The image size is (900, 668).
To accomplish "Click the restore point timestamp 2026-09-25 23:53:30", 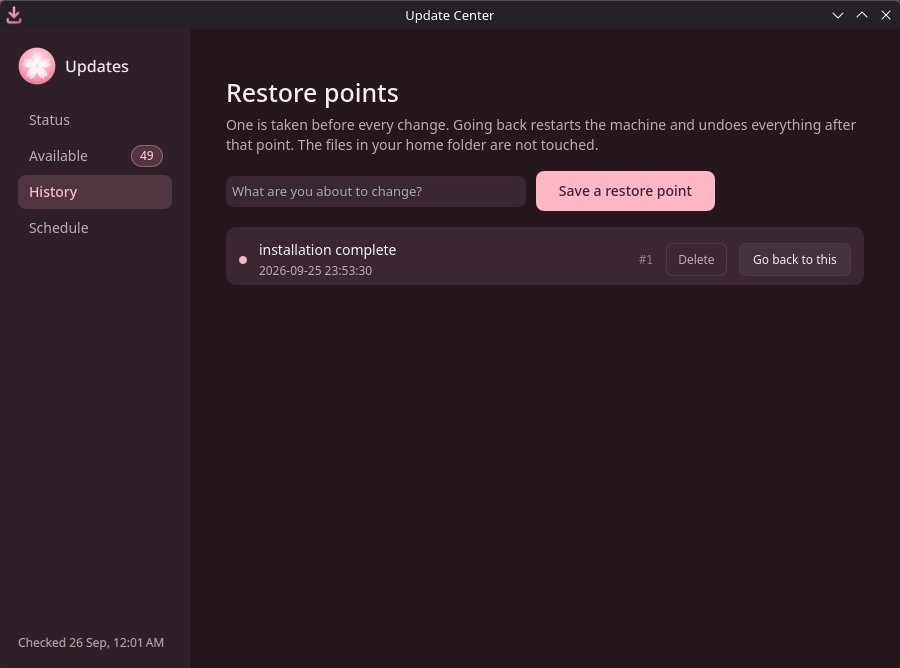I will pos(315,270).
